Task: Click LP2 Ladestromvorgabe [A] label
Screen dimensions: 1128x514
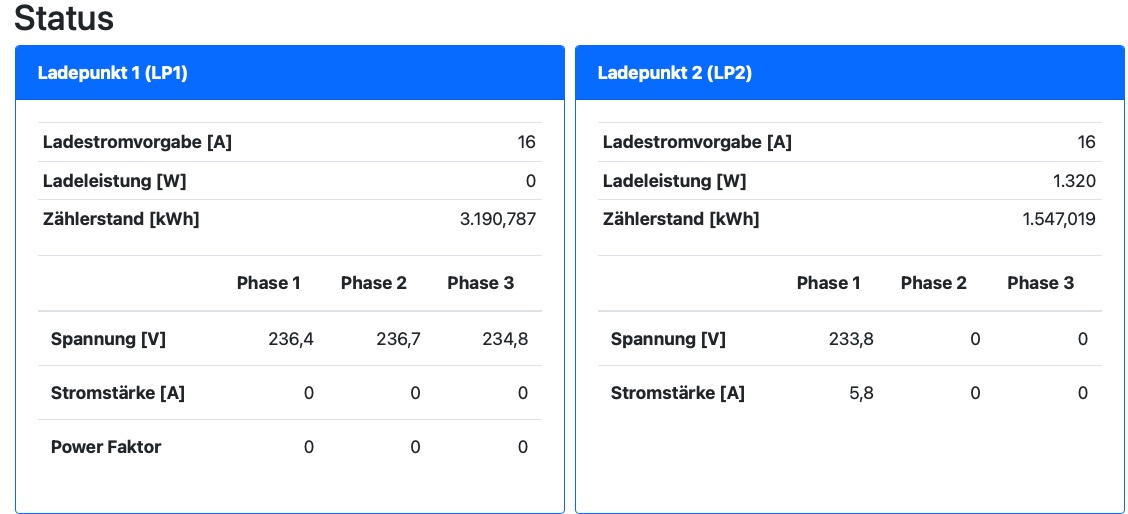Action: 697,142
